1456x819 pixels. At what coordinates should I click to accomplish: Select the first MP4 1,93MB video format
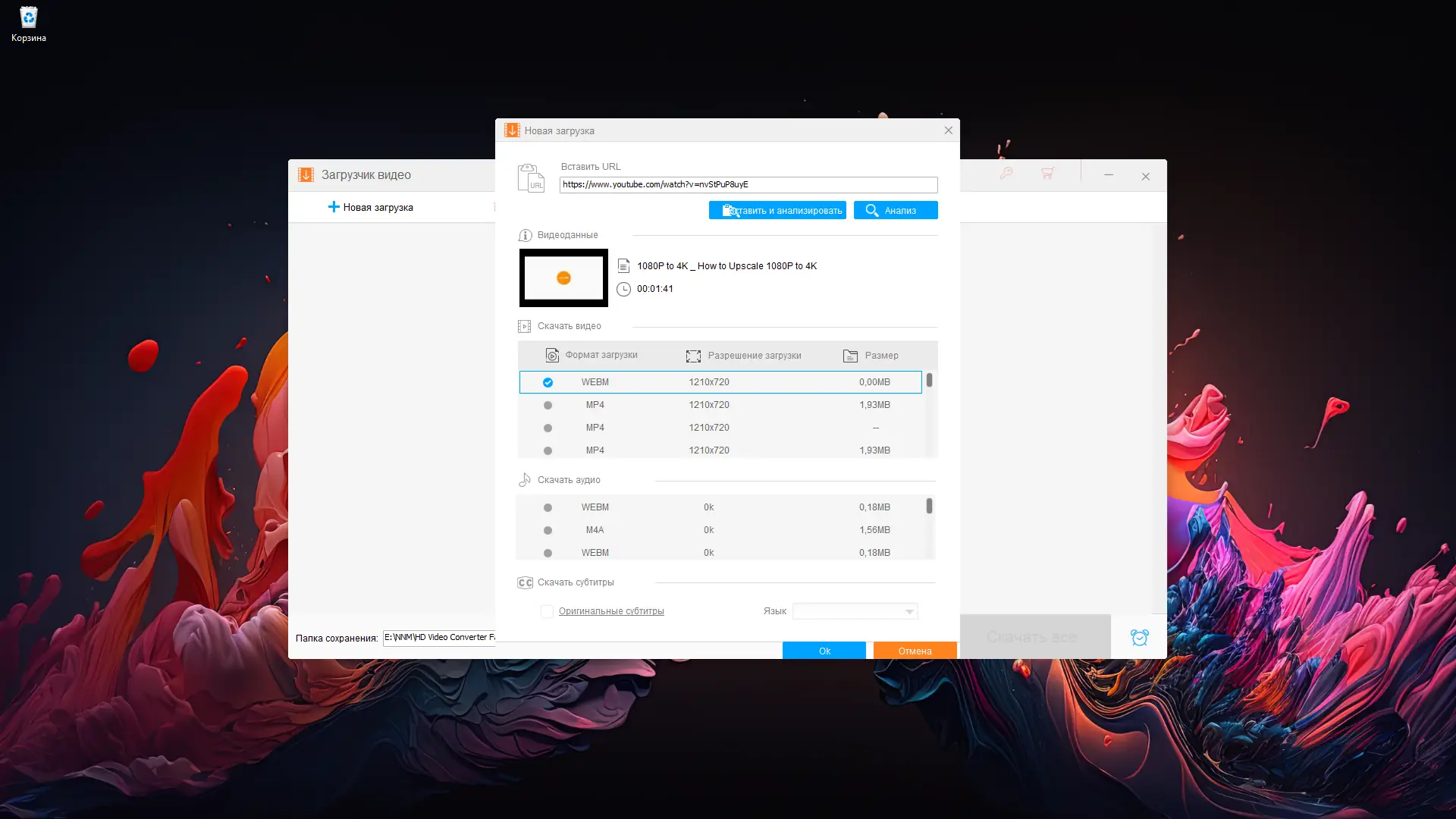pyautogui.click(x=548, y=405)
